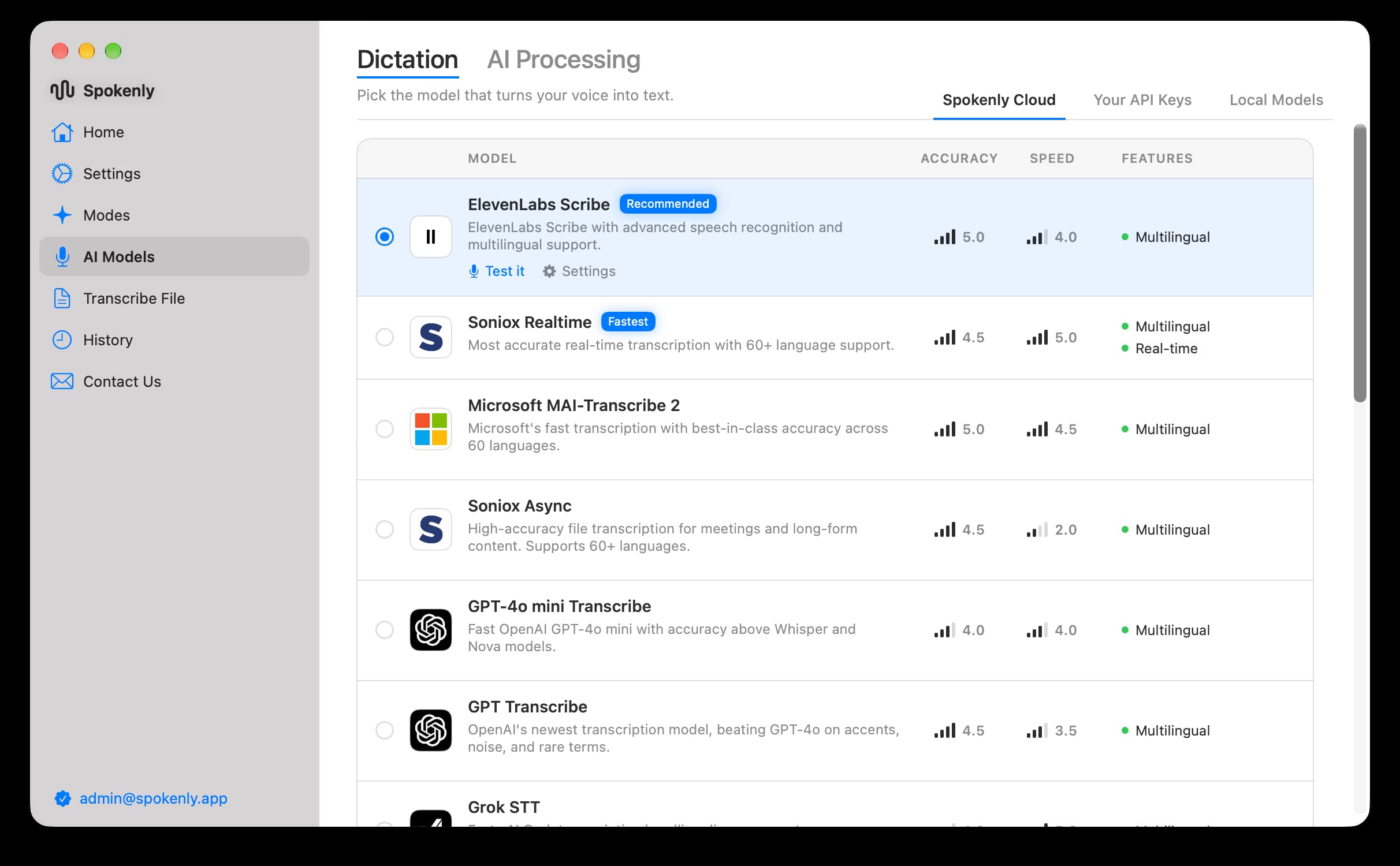The height and width of the screenshot is (866, 1400).
Task: Click the SPEED column header
Action: click(1052, 158)
